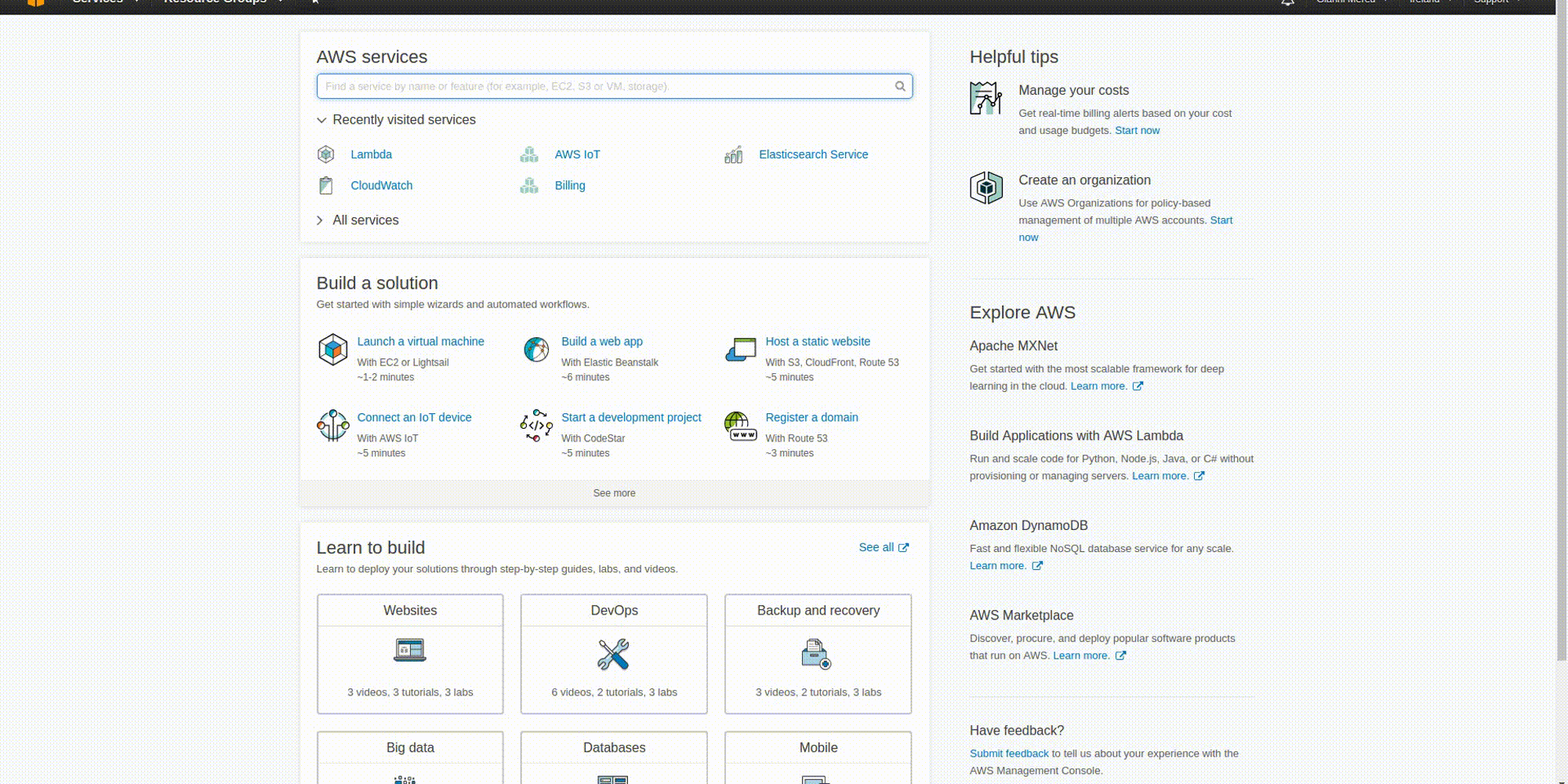Click Learn more under Amazon DynamoDB
Viewport: 1568px width, 784px height.
[x=998, y=566]
